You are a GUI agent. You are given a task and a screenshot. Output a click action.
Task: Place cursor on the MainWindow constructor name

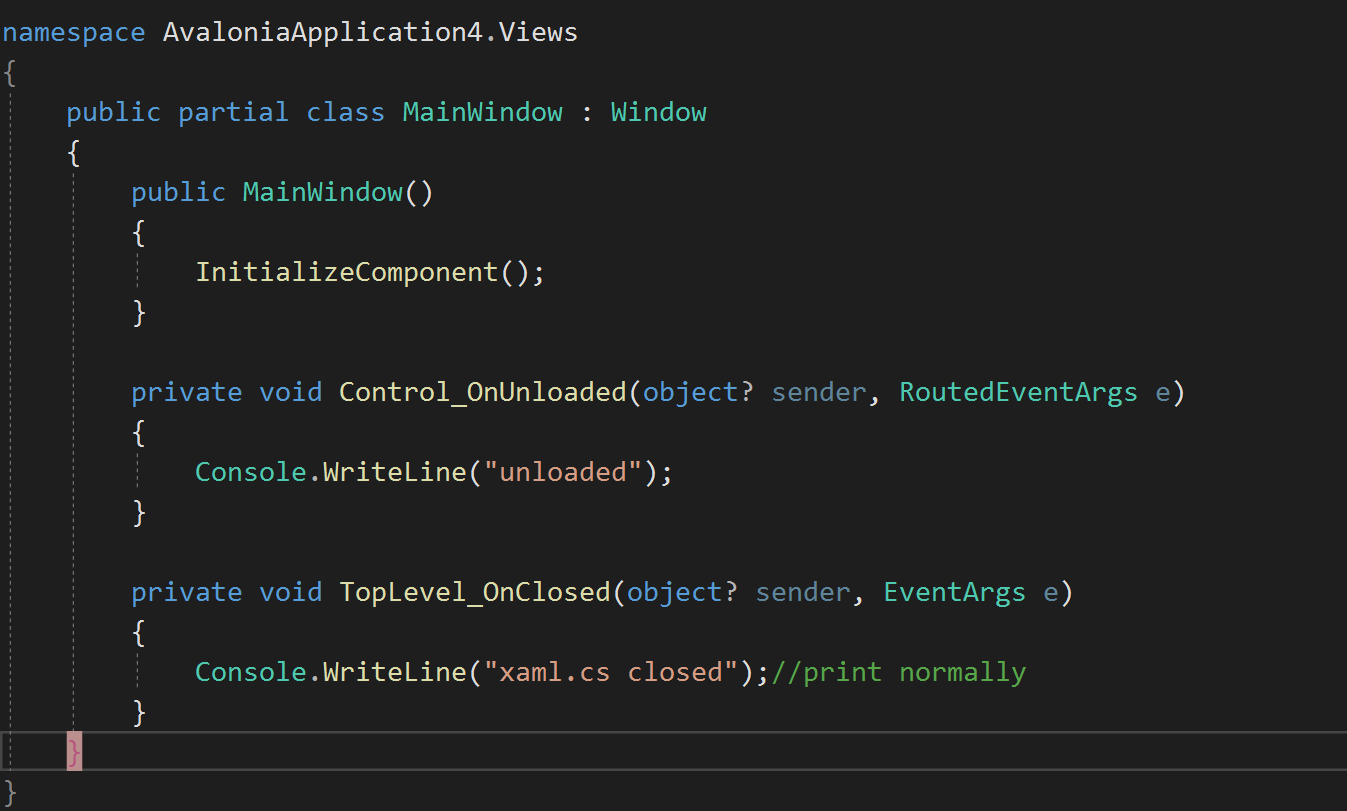tap(321, 191)
